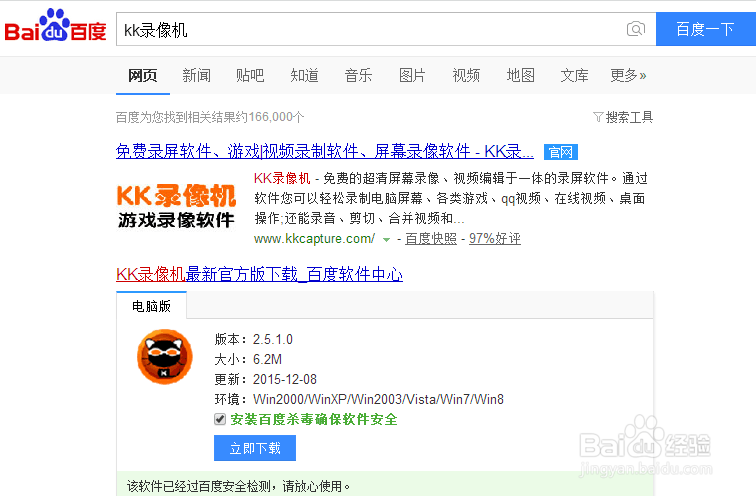
Task: Click the 百度为您找到相关结果约166,000个 count text
Action: [210, 117]
